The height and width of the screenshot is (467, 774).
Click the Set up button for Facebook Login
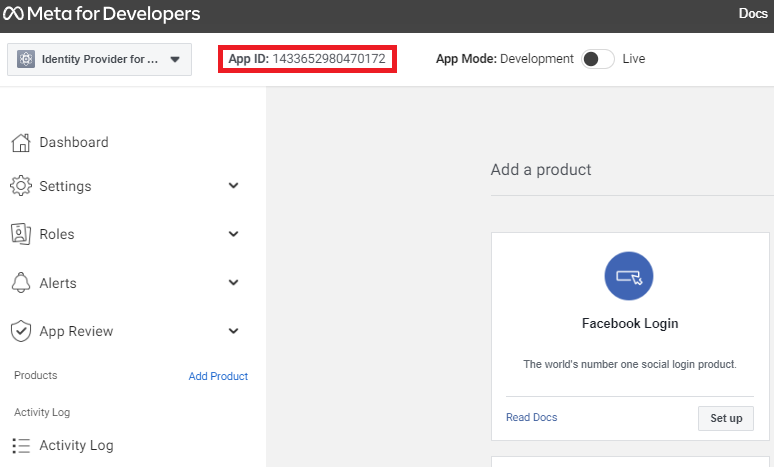(x=725, y=418)
